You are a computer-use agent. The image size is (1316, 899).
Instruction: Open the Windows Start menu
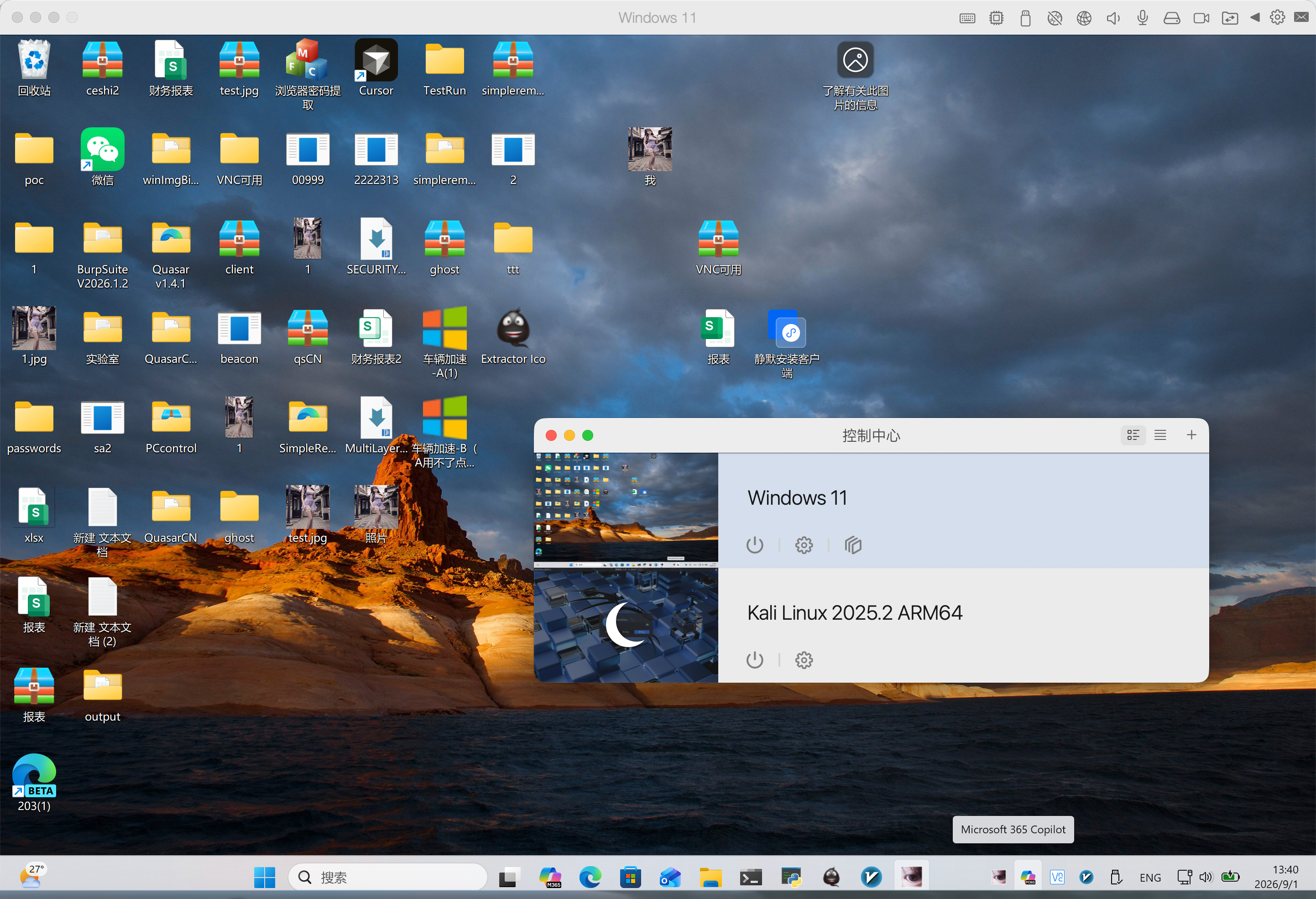click(x=265, y=877)
